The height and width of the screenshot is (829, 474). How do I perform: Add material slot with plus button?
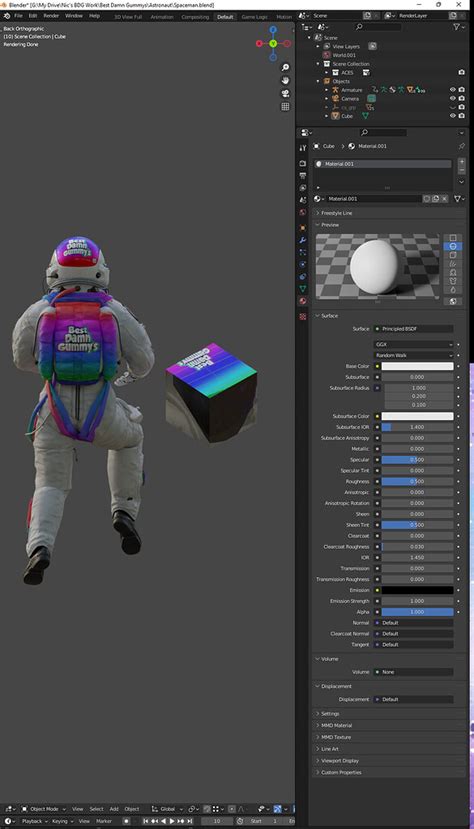coord(462,162)
